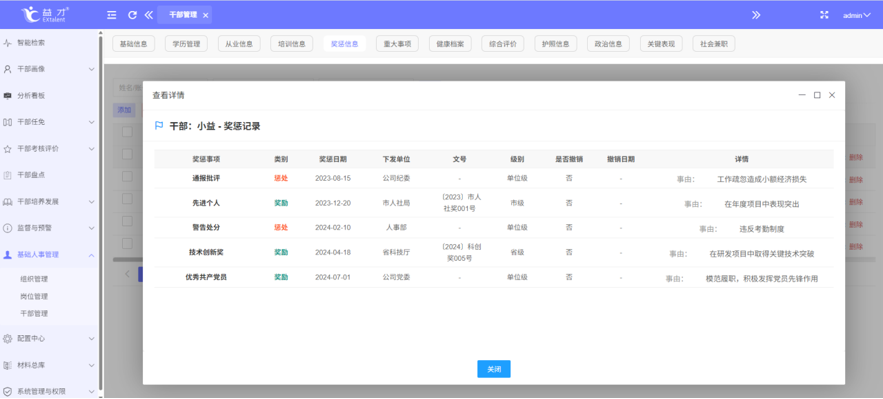Open 岗位管理 submenu item

pos(34,297)
